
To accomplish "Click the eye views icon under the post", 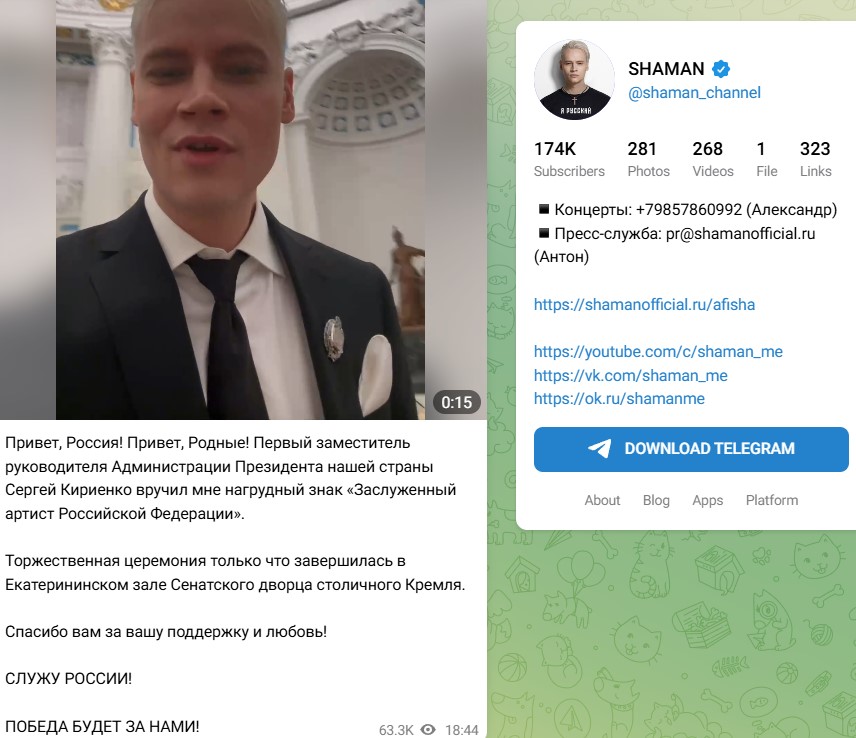I will [x=428, y=729].
